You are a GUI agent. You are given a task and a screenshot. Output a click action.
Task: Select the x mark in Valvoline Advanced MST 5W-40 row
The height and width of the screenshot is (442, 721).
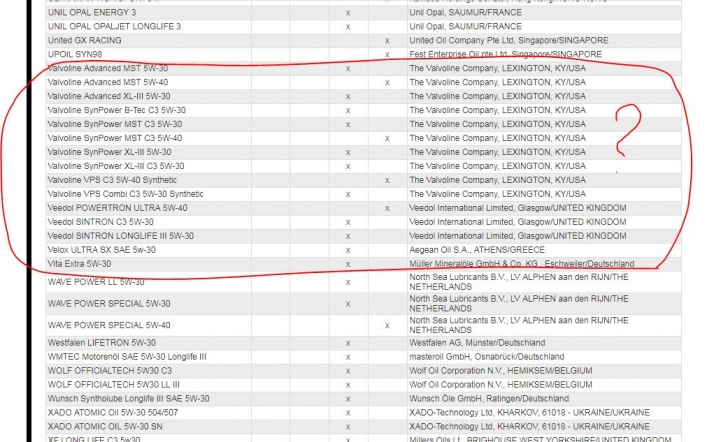[387, 83]
